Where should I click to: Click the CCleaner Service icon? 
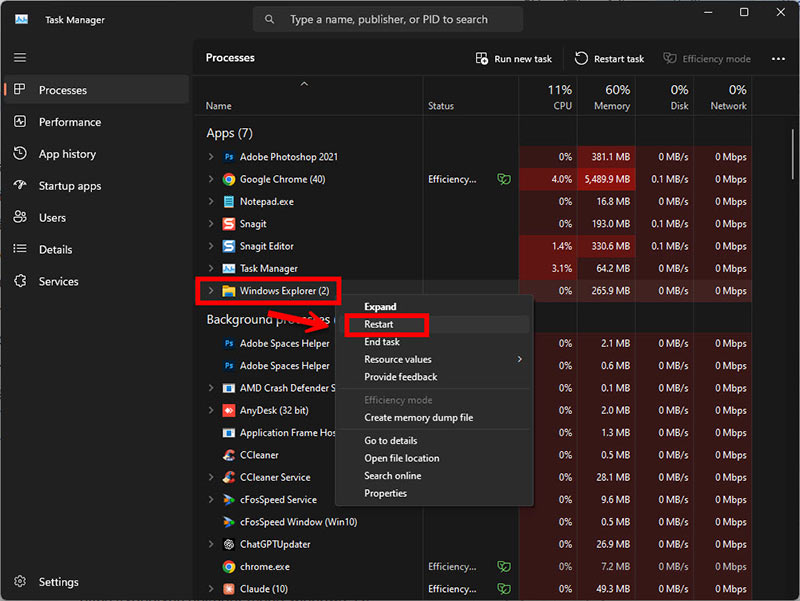(229, 477)
